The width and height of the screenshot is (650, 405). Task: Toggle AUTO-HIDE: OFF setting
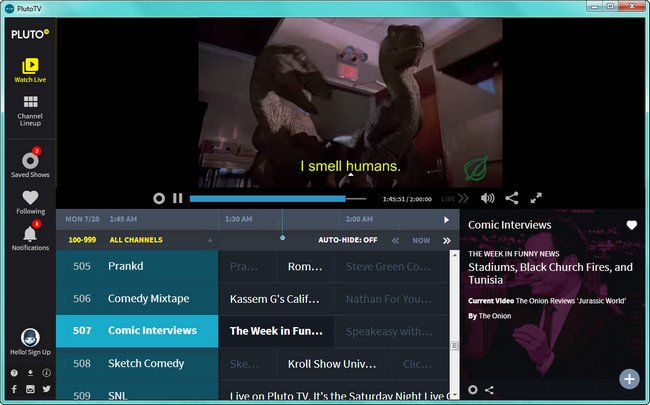pos(348,240)
